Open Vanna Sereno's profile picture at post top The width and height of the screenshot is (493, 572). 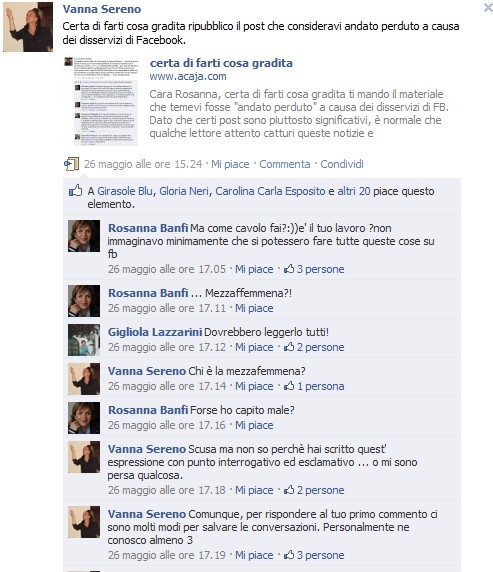point(28,27)
